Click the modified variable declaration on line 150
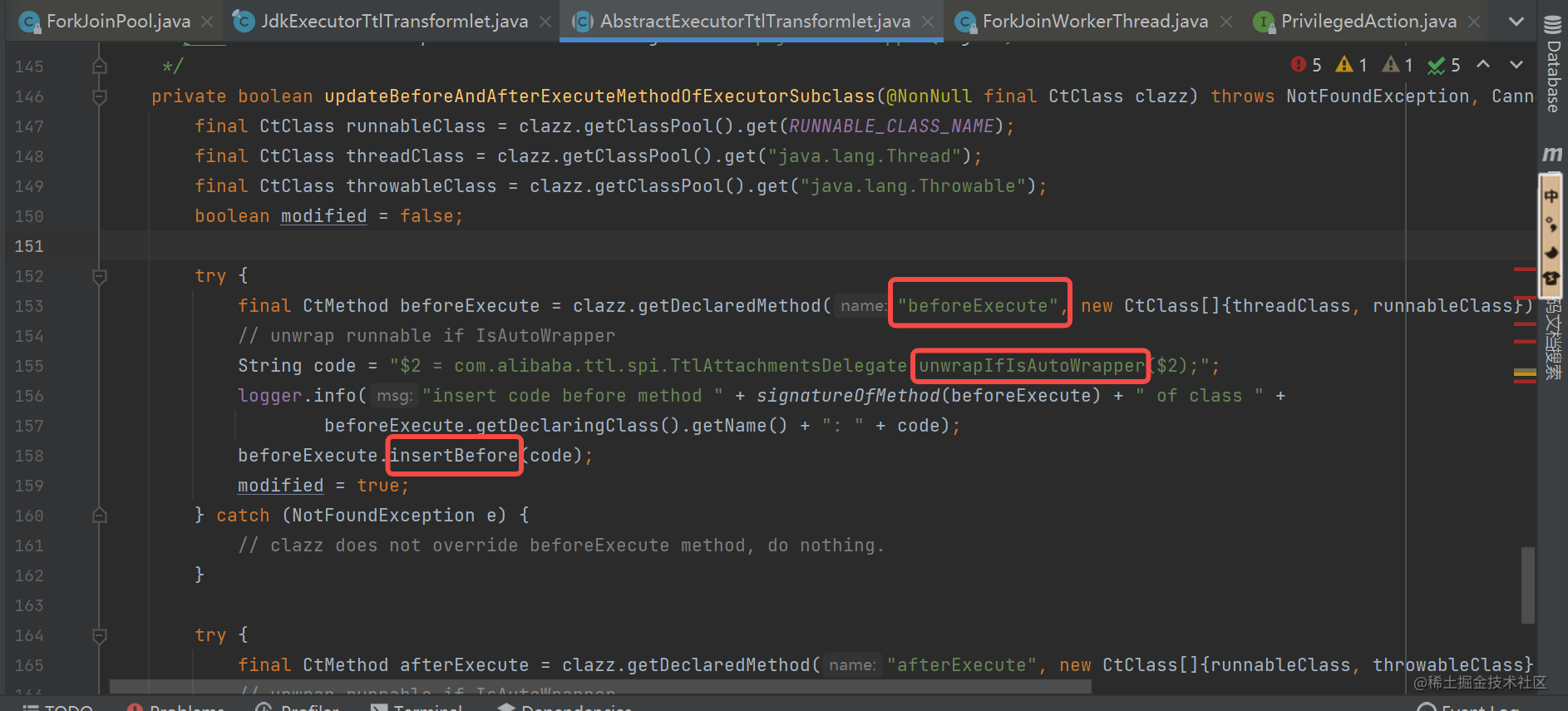Image resolution: width=1568 pixels, height=711 pixels. coord(324,216)
